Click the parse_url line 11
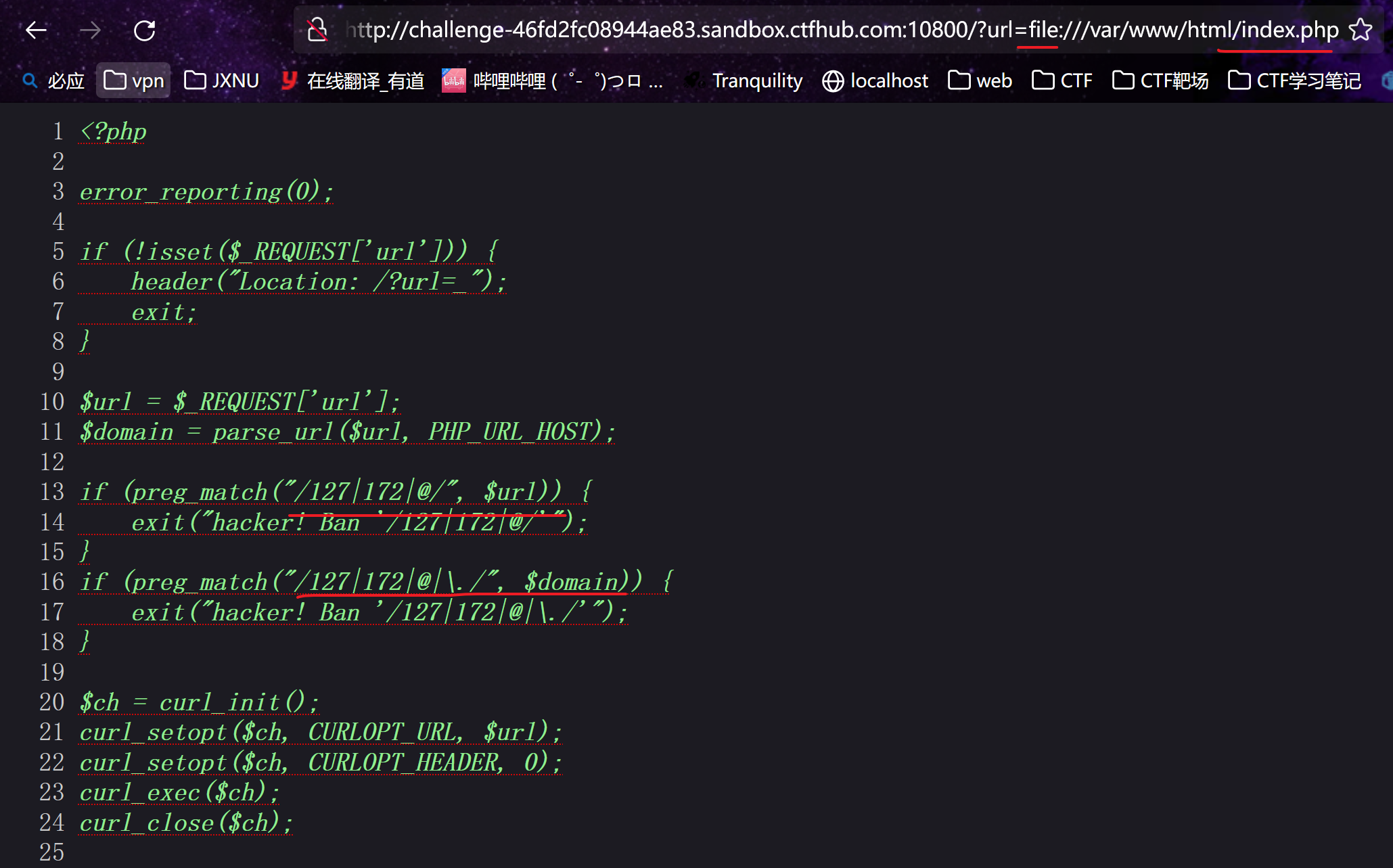The image size is (1393, 868). 347,432
